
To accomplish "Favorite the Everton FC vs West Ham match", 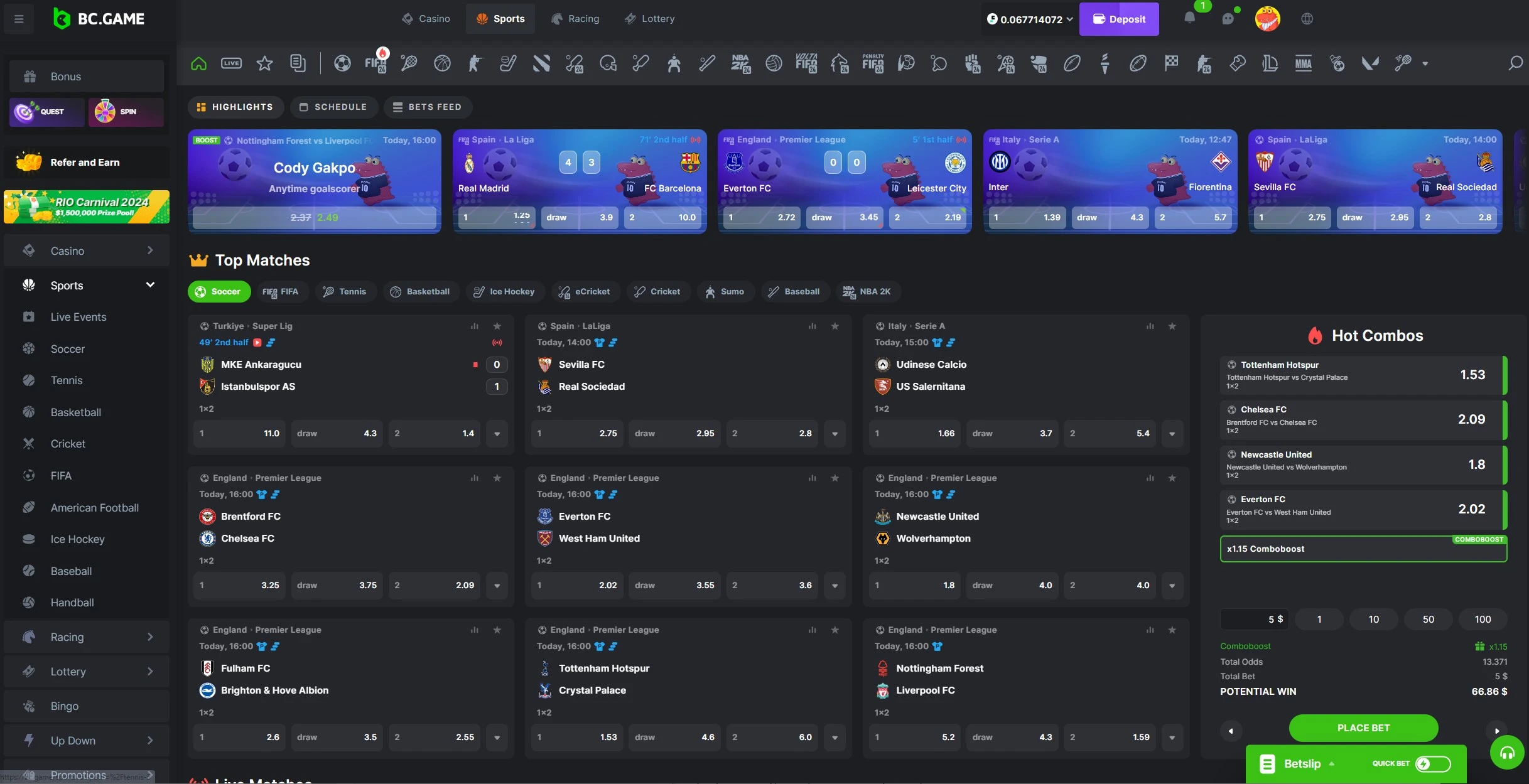I will [835, 478].
